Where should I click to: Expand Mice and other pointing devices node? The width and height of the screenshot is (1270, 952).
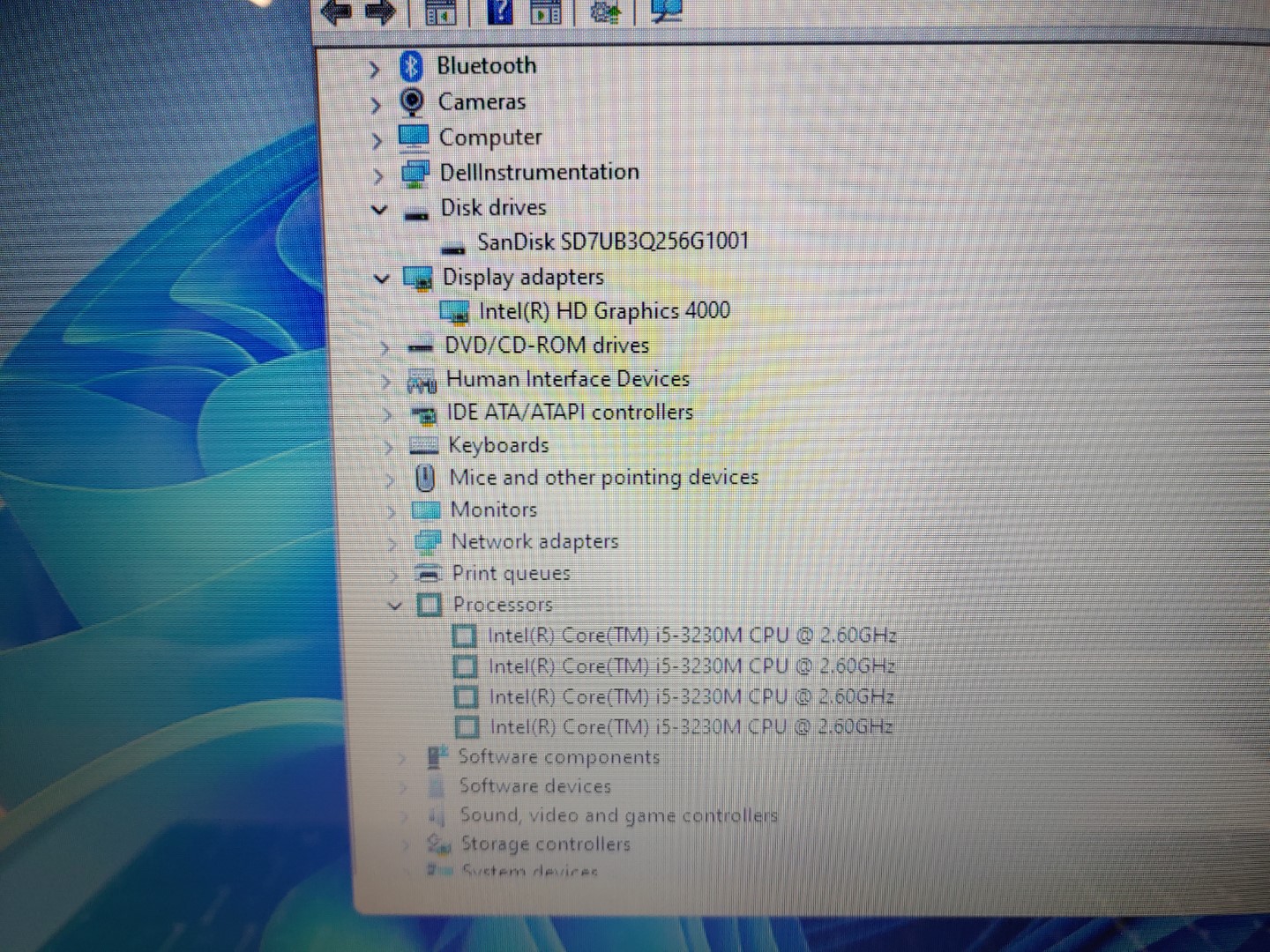(x=391, y=480)
